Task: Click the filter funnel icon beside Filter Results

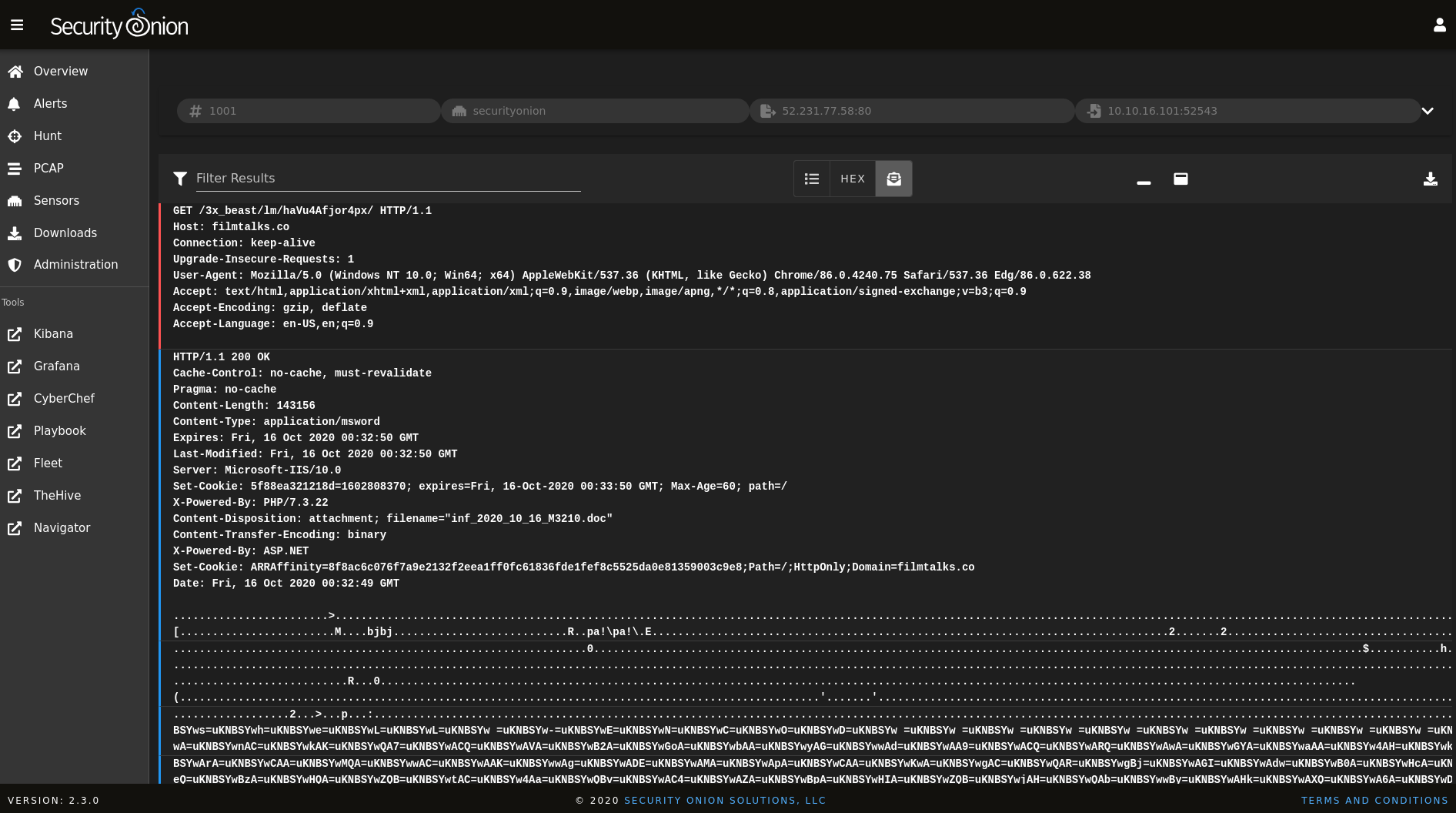Action: [x=180, y=178]
